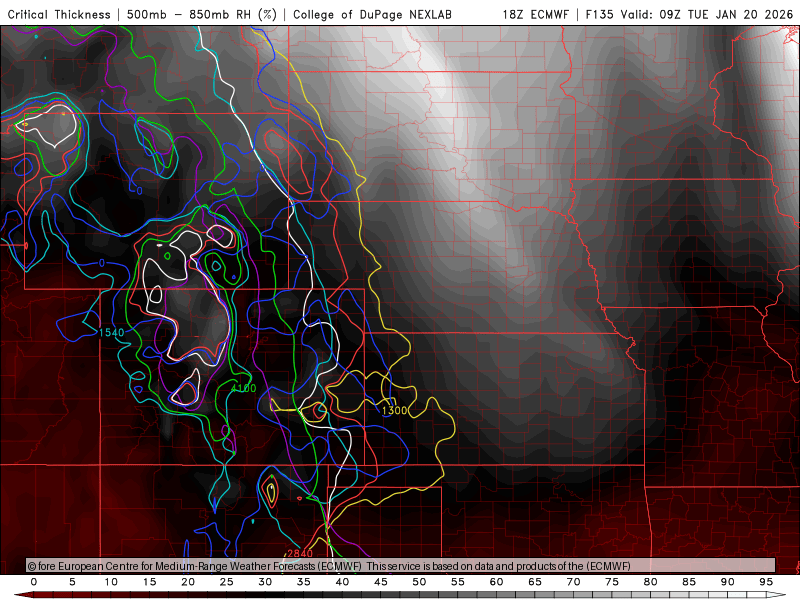Select the "18Z ECMWF" model run label
800x600 pixels.
pos(535,14)
